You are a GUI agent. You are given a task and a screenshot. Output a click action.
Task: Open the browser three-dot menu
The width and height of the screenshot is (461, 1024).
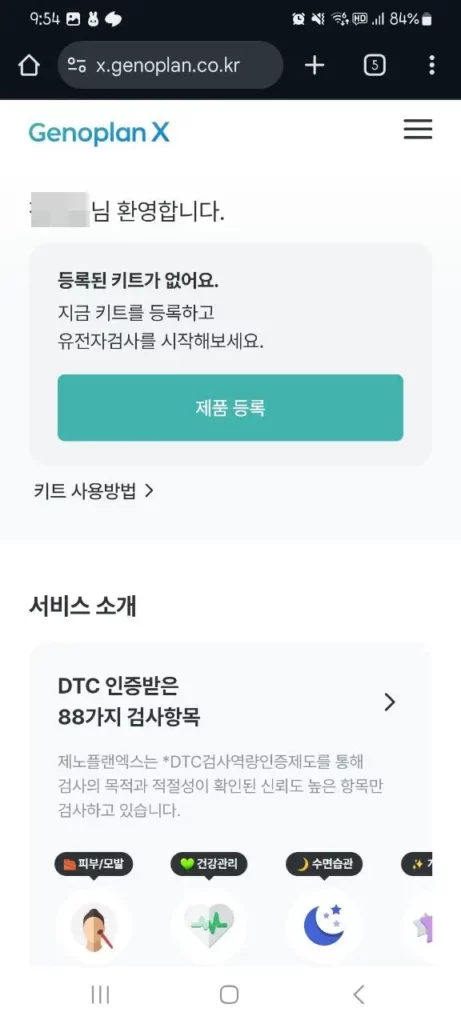click(x=432, y=65)
